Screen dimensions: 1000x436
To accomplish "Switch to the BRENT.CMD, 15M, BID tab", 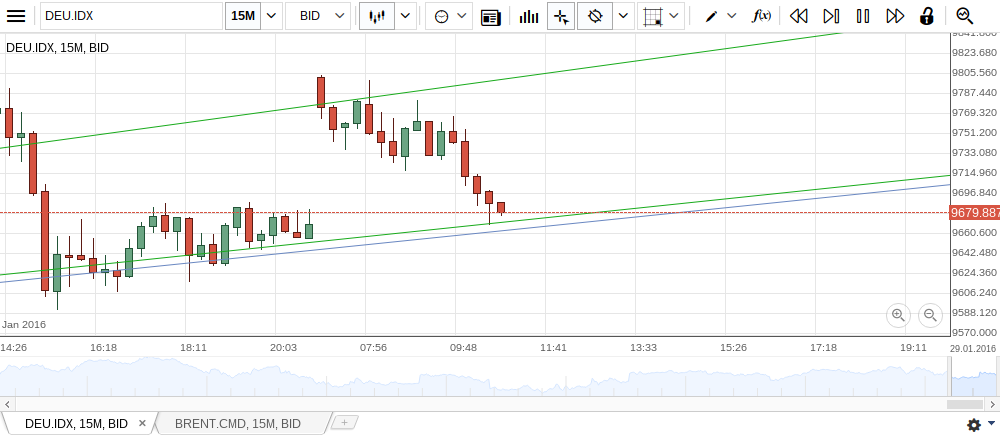I will point(238,424).
